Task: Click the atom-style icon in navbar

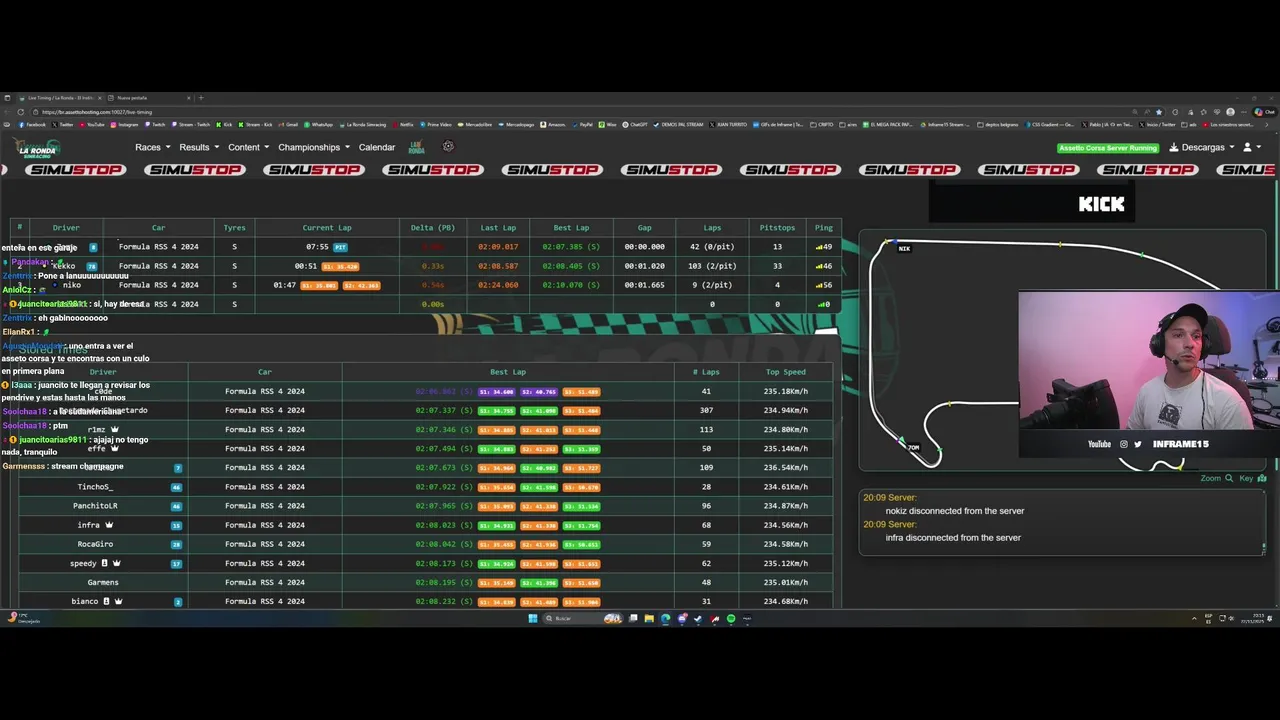Action: point(448,147)
